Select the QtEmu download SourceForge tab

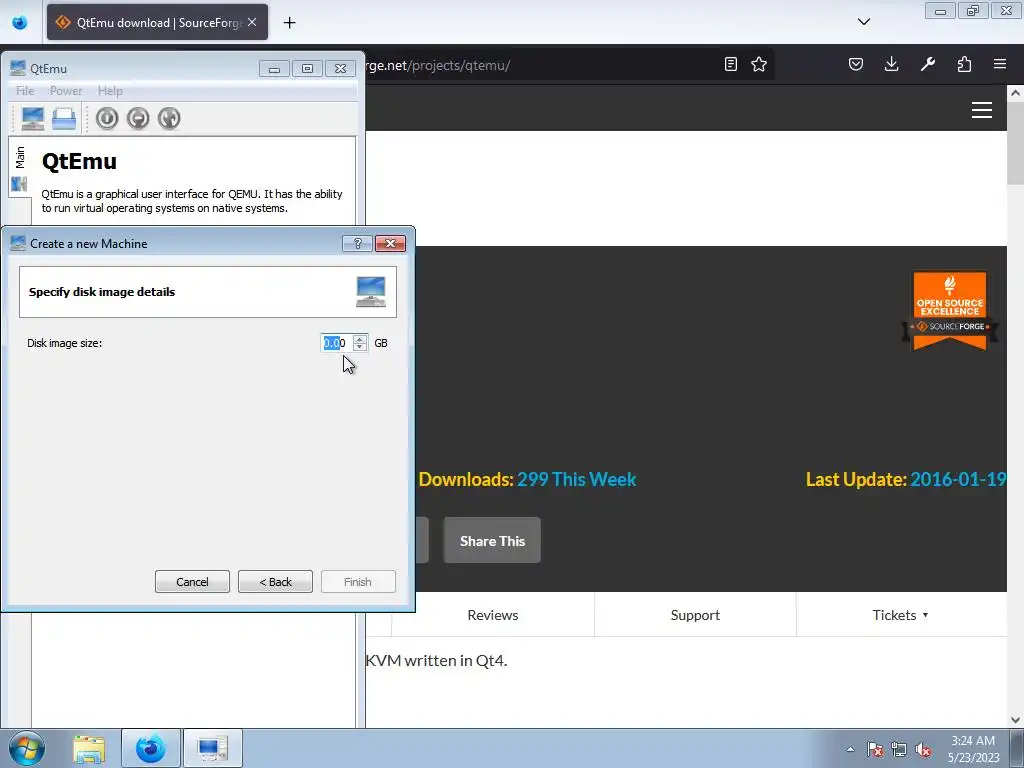pyautogui.click(x=157, y=22)
